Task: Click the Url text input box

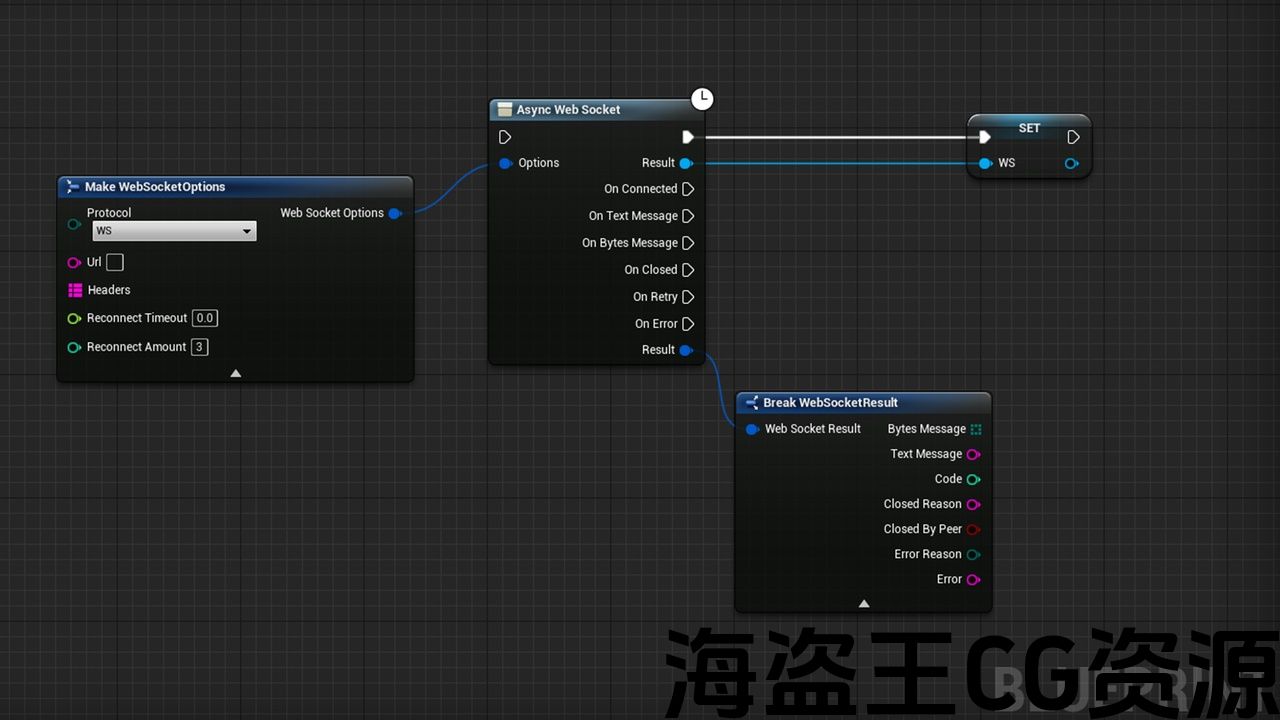Action: tap(115, 263)
